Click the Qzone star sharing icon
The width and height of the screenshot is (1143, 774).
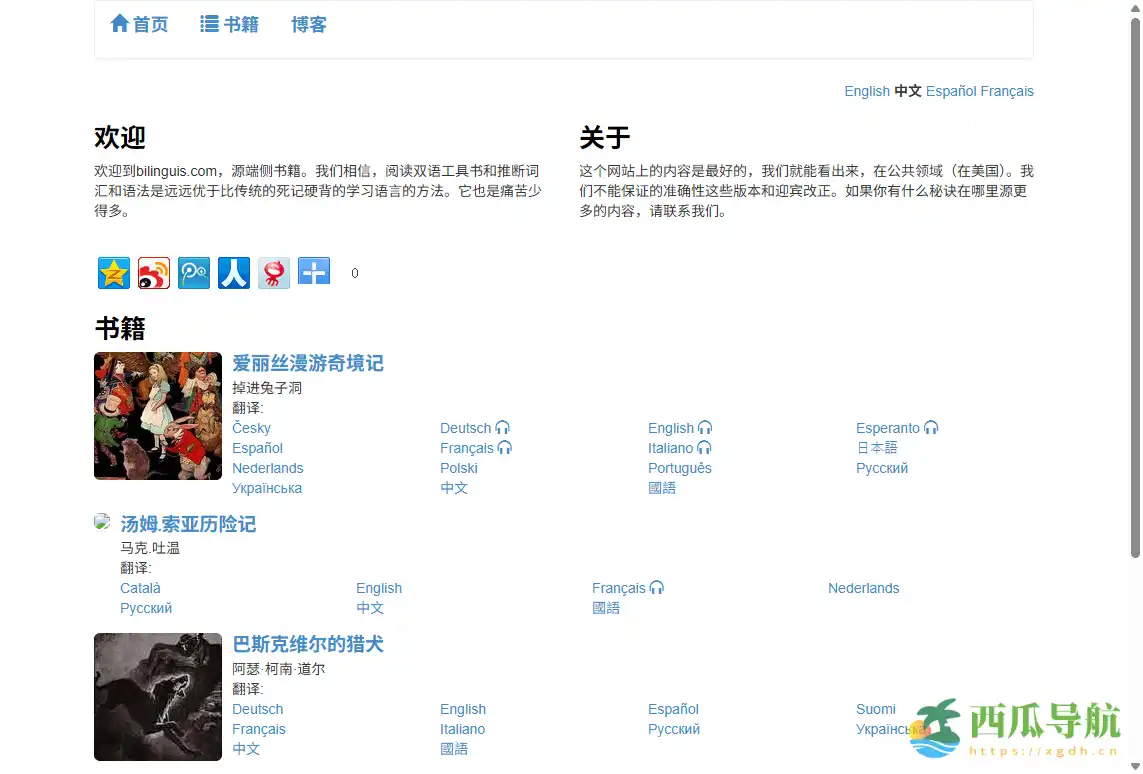[113, 272]
